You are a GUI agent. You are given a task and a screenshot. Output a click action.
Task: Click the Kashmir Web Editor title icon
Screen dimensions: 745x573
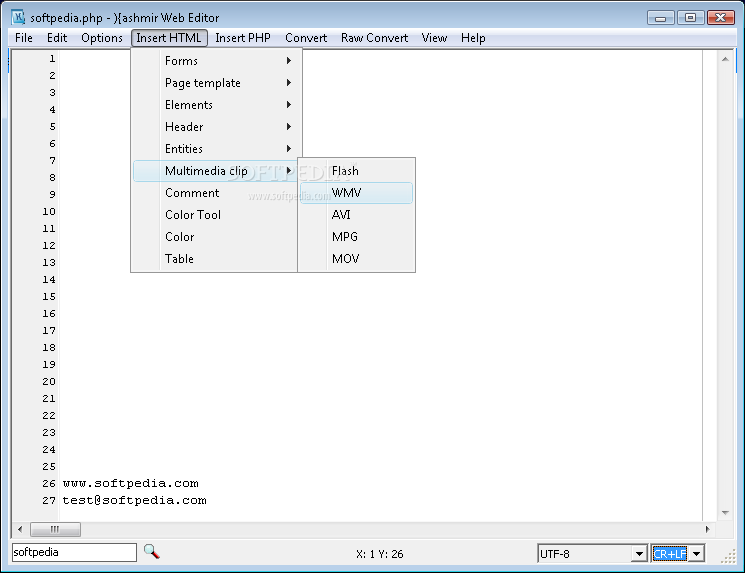[18, 18]
